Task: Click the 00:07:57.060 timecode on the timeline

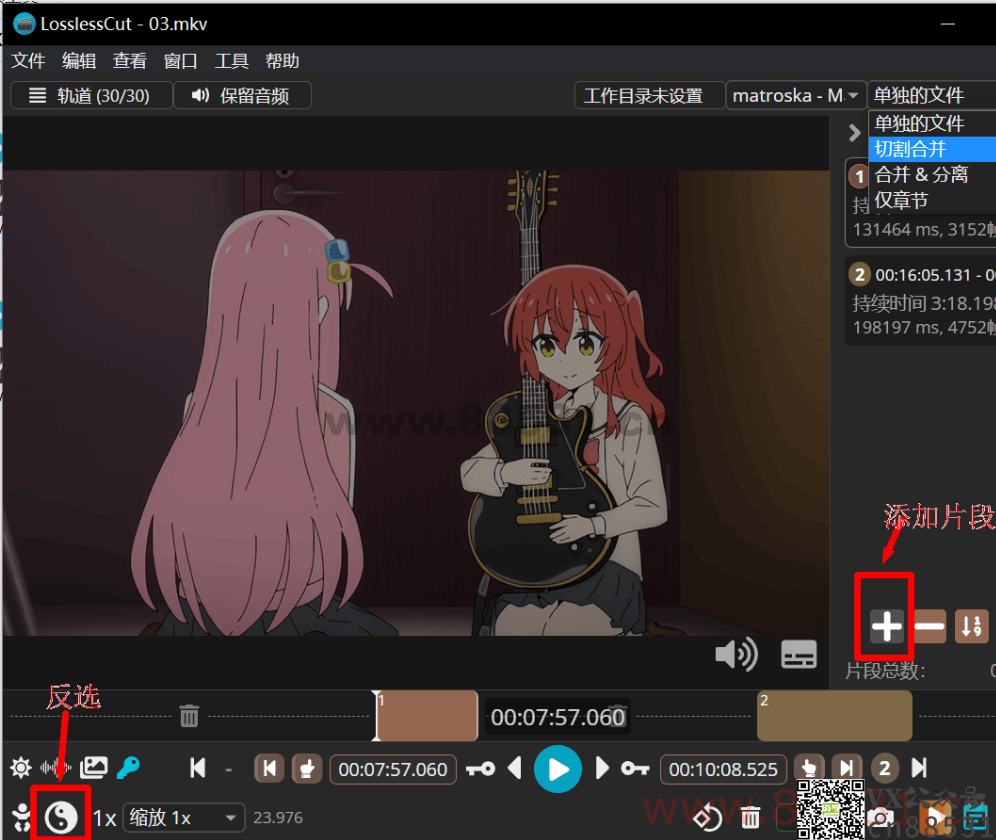Action: [x=558, y=717]
